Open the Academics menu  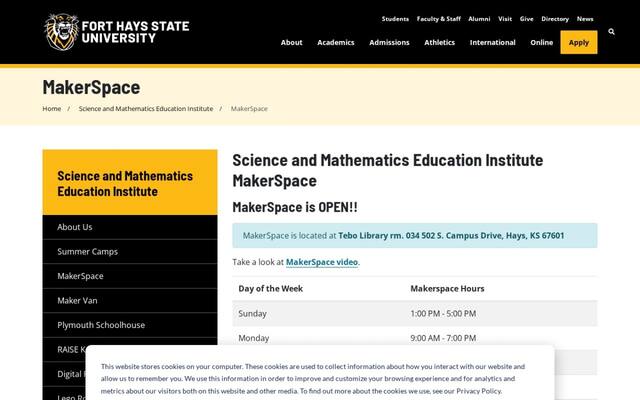(336, 42)
